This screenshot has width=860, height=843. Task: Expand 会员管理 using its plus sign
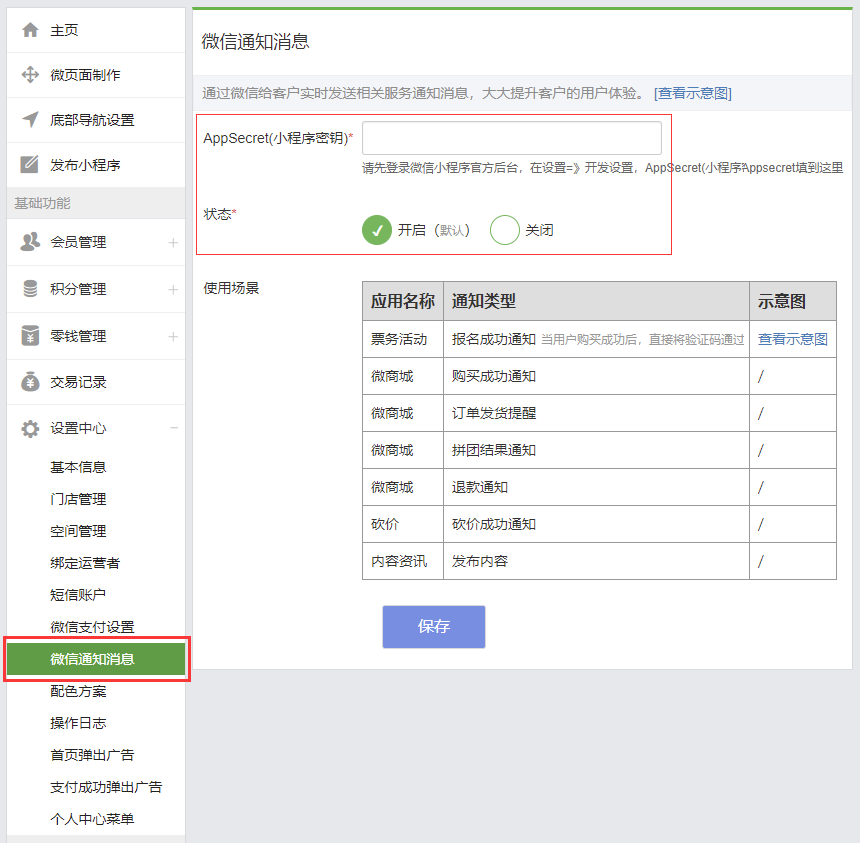(173, 242)
